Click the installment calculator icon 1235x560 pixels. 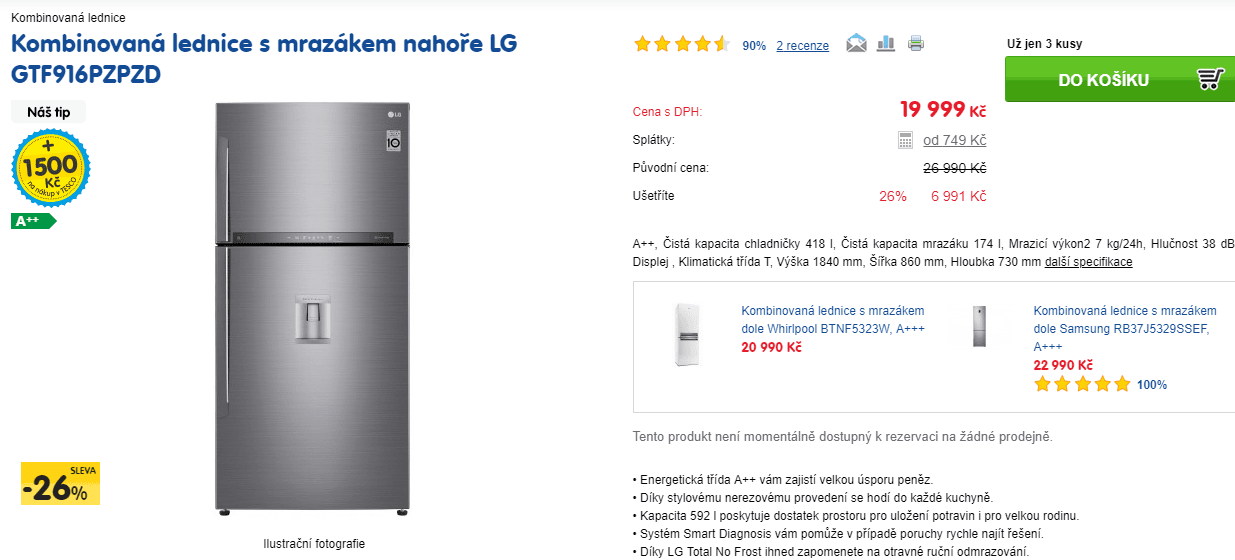(x=906, y=140)
